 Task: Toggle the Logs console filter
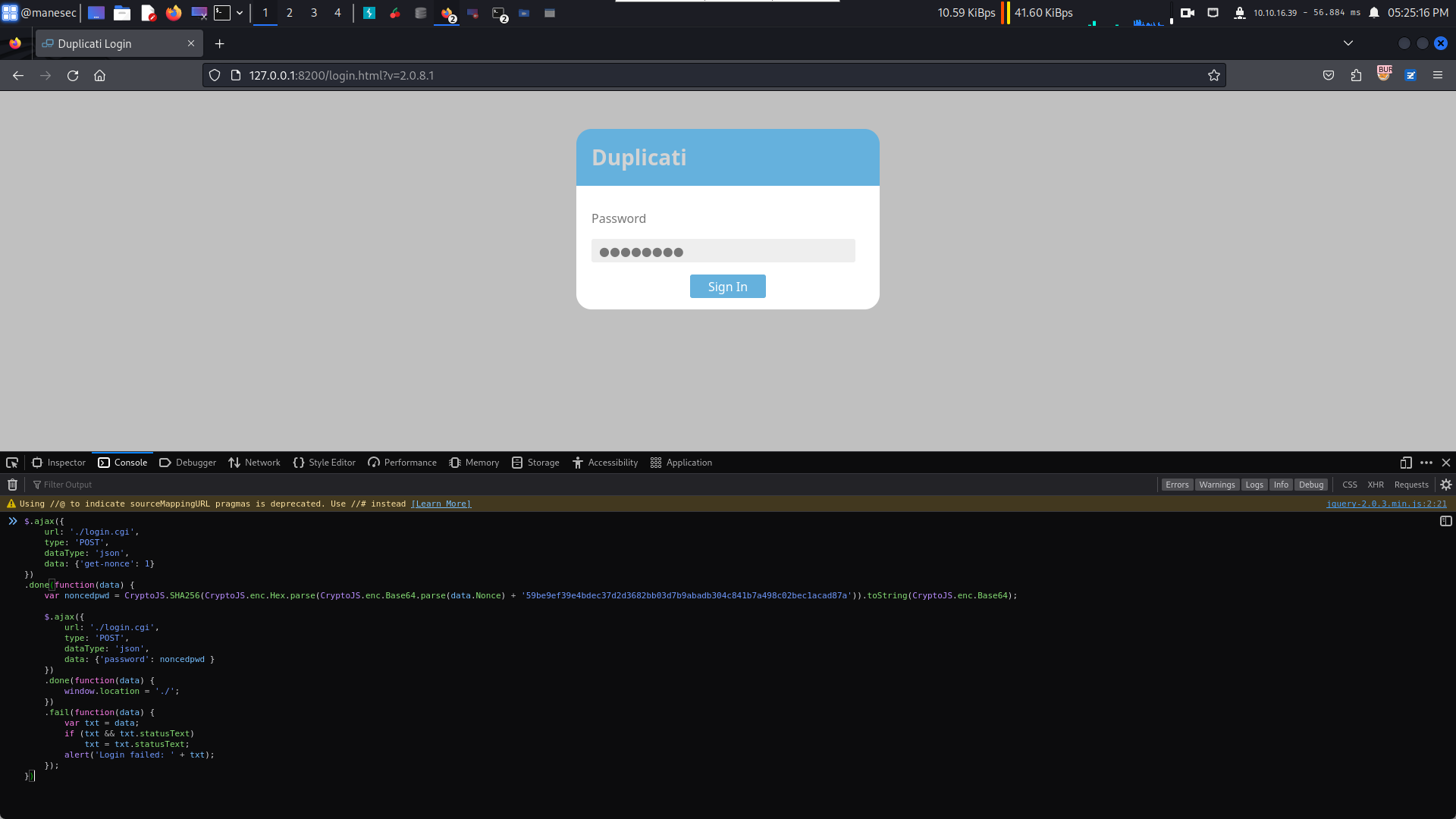1254,485
